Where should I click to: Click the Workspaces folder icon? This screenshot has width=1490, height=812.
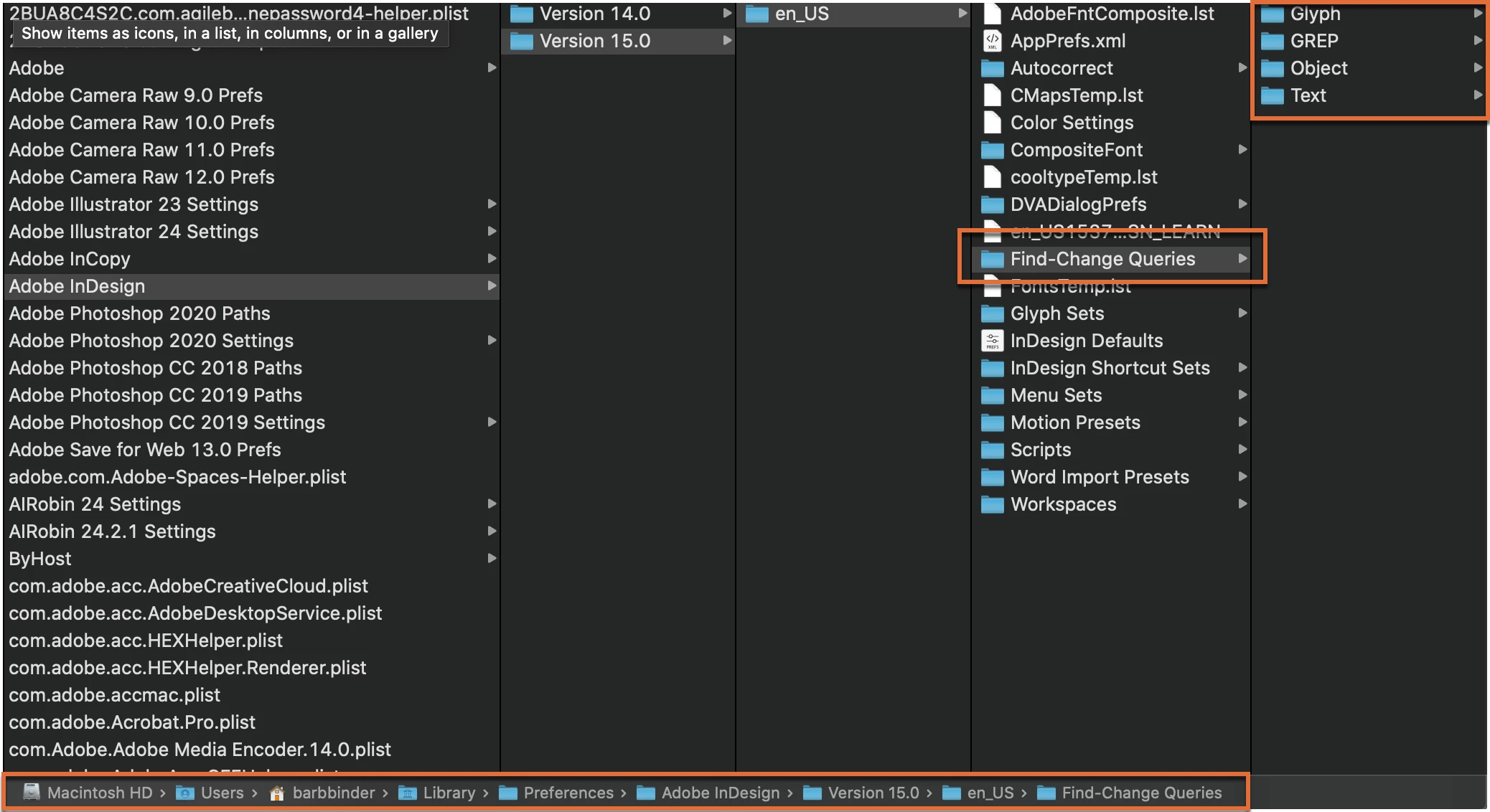pyautogui.click(x=992, y=504)
